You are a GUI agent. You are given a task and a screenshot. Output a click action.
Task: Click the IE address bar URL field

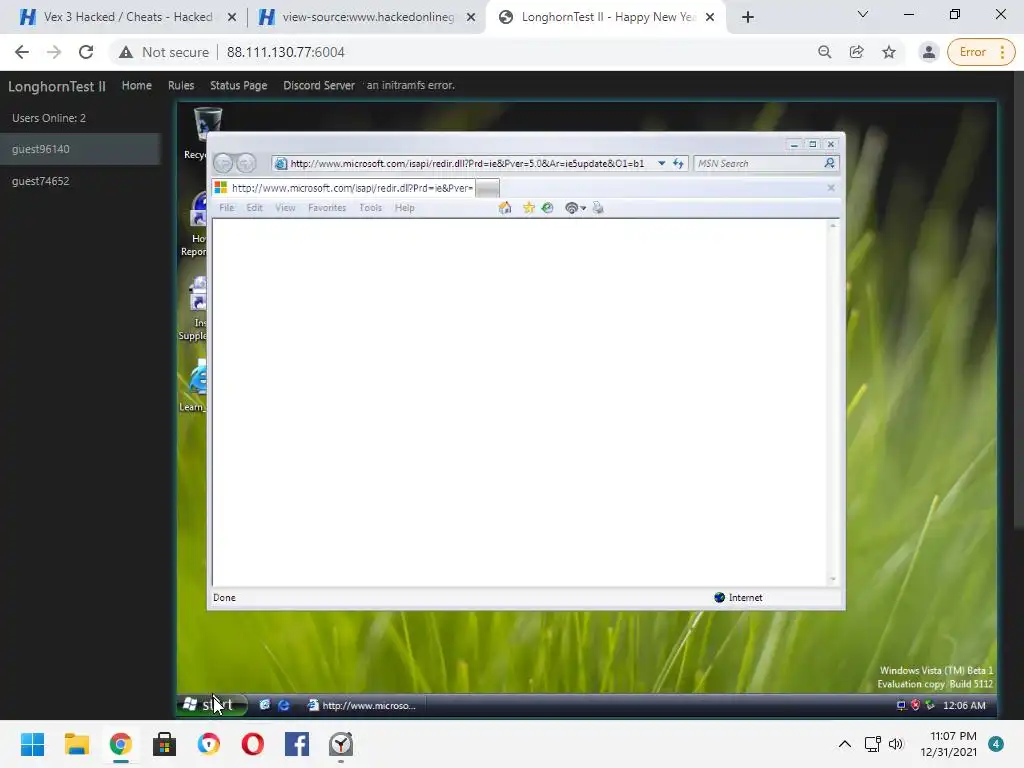[465, 163]
